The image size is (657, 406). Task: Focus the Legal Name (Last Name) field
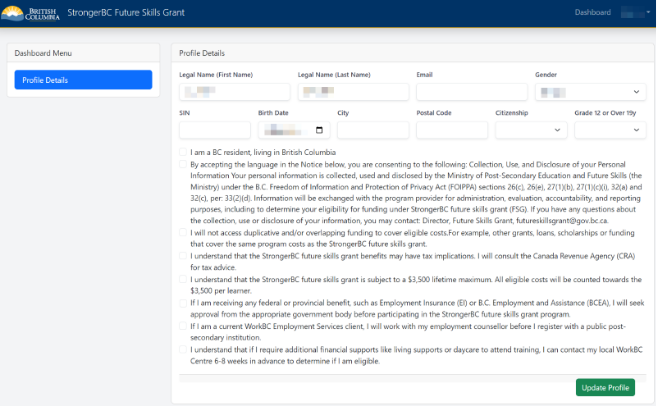pos(353,92)
